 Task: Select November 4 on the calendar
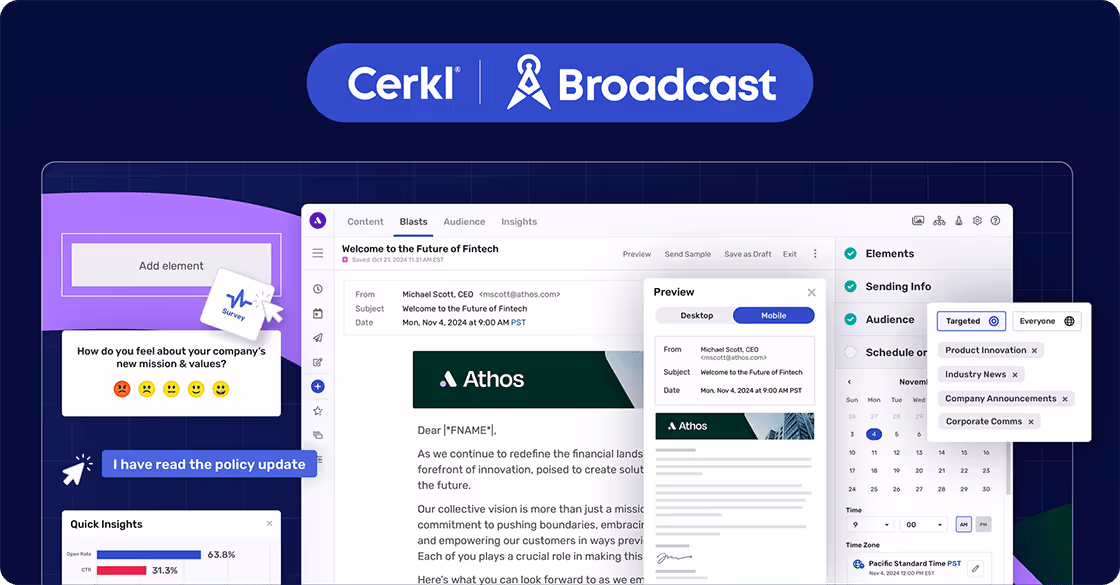coord(874,434)
